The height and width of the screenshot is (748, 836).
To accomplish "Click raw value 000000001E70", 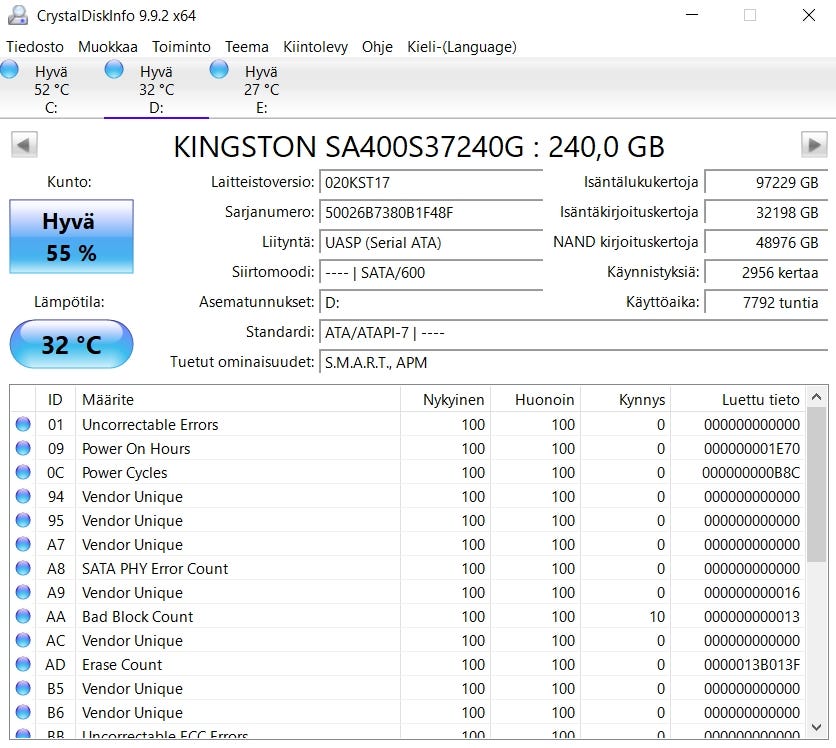I will [752, 449].
